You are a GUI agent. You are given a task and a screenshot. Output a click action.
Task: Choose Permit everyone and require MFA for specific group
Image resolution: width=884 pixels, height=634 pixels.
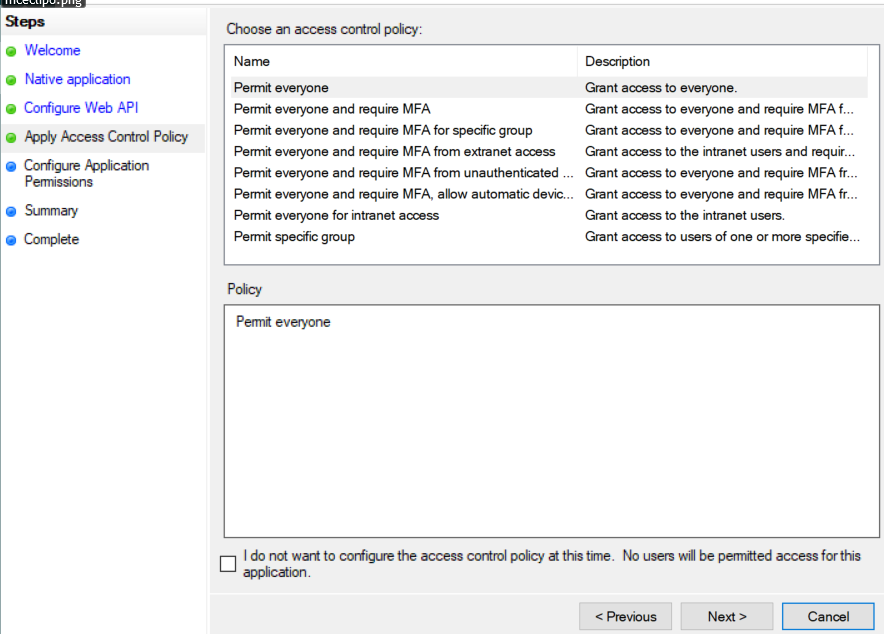(383, 130)
